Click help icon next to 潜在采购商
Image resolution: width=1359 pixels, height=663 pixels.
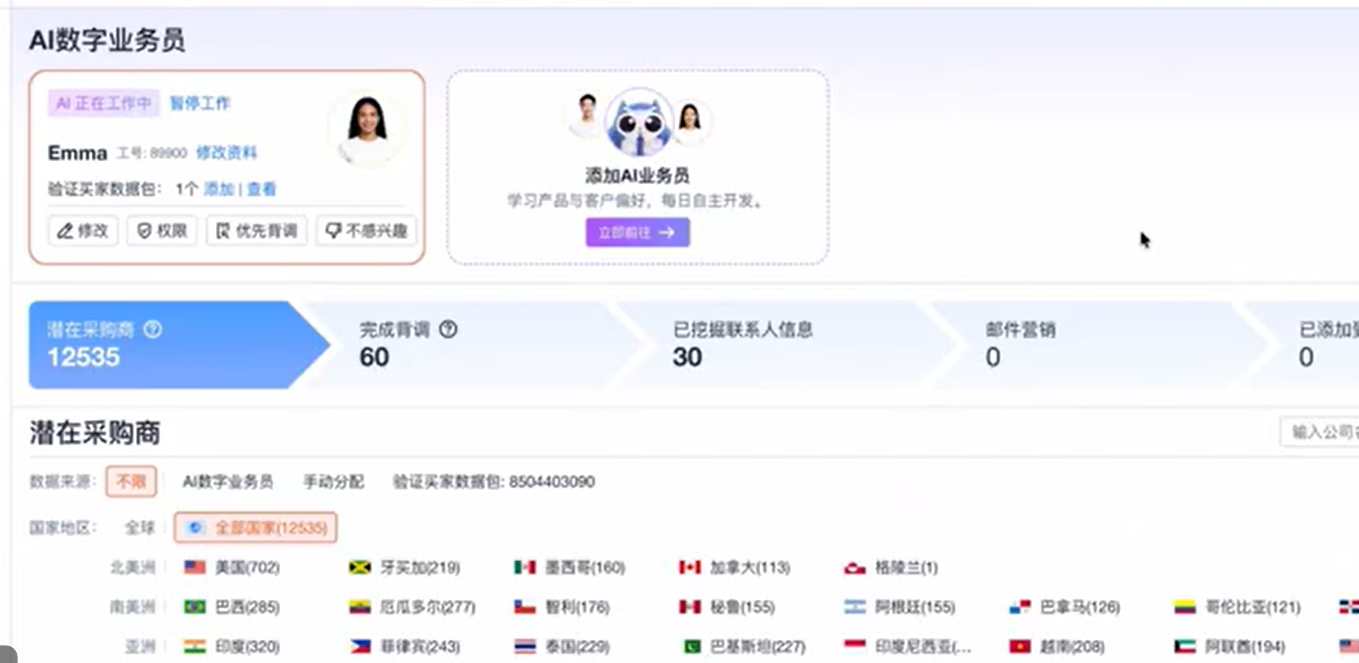click(x=152, y=329)
